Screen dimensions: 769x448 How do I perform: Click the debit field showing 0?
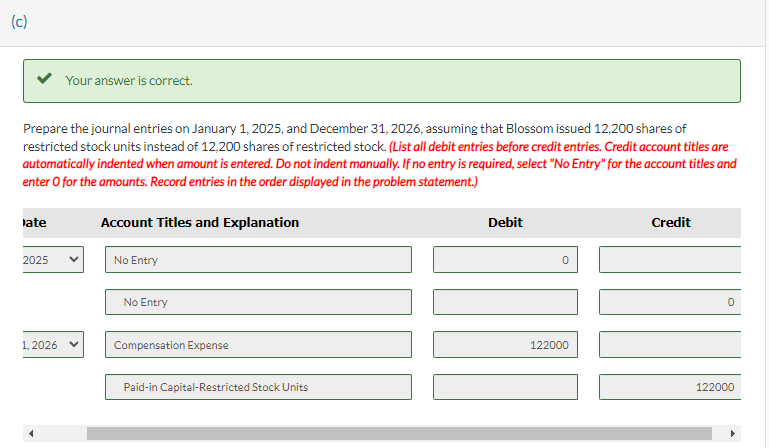coord(505,260)
